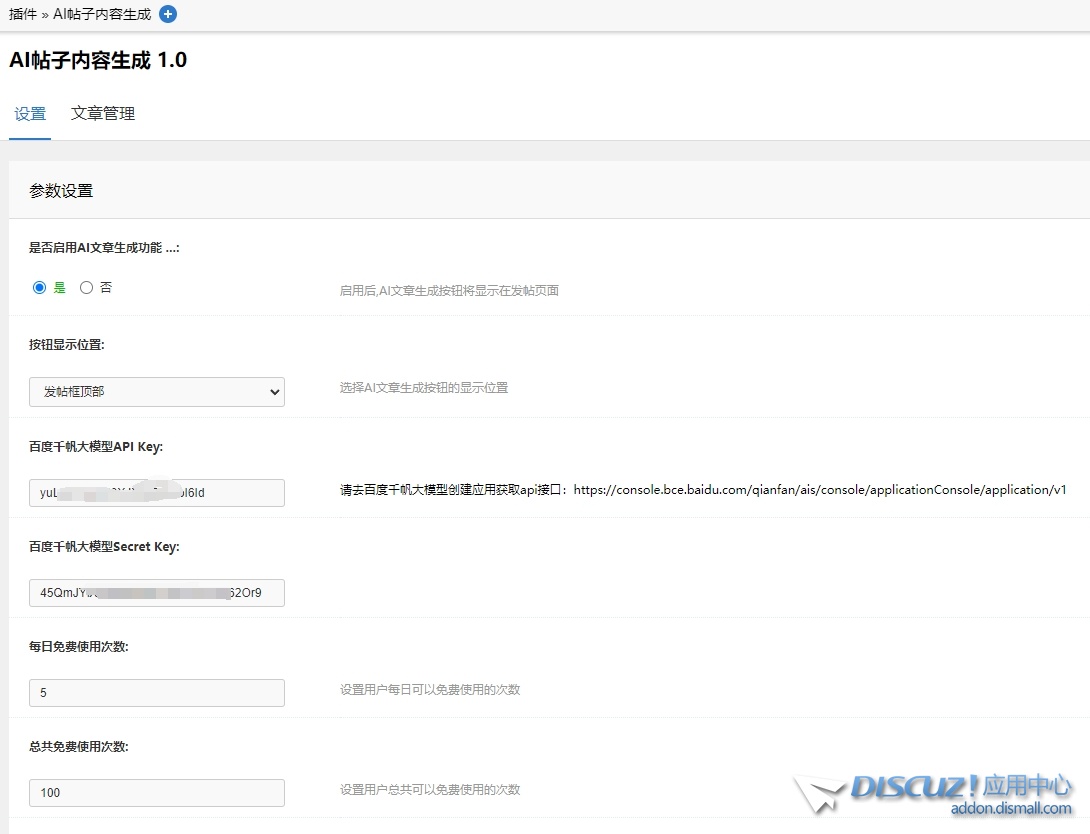Focus the 百度千帆大模型 Secret Key input field
The height and width of the screenshot is (834, 1090).
click(x=157, y=593)
